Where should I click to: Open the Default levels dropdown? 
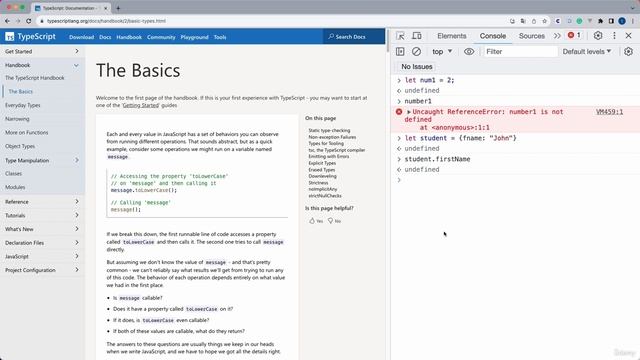[587, 51]
